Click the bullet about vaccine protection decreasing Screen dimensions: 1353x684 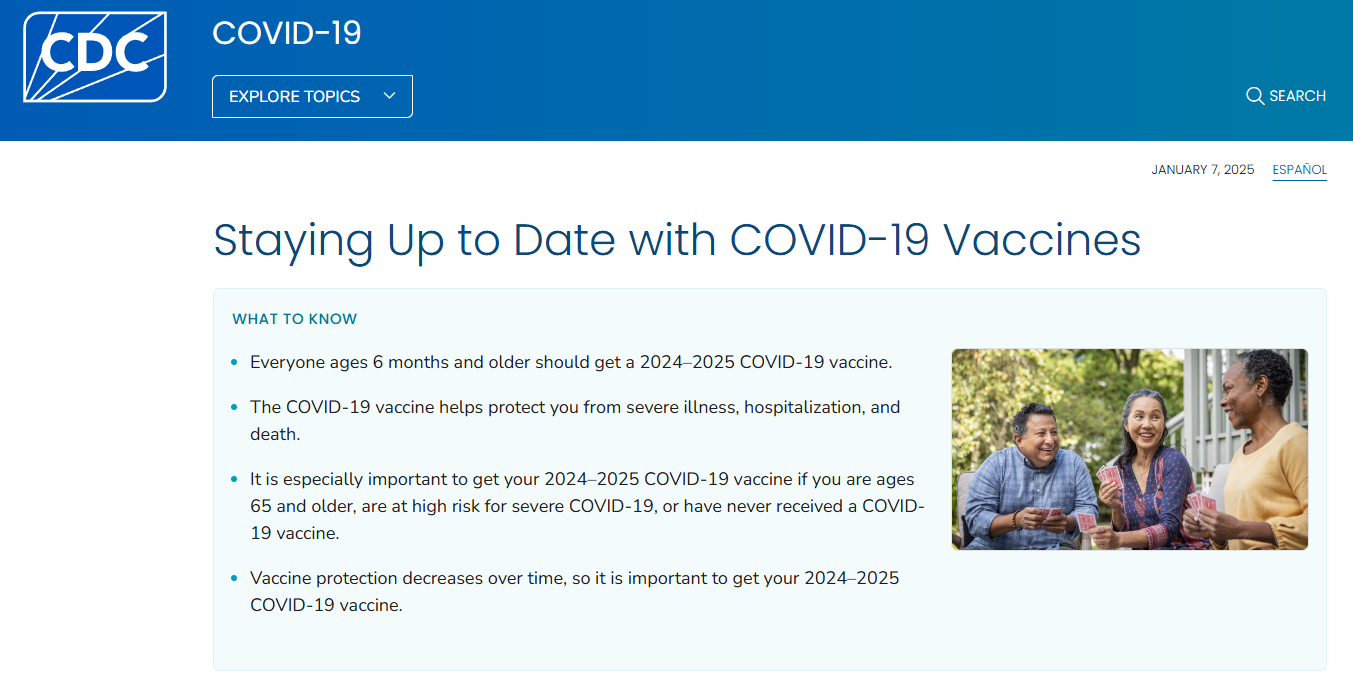click(x=574, y=591)
